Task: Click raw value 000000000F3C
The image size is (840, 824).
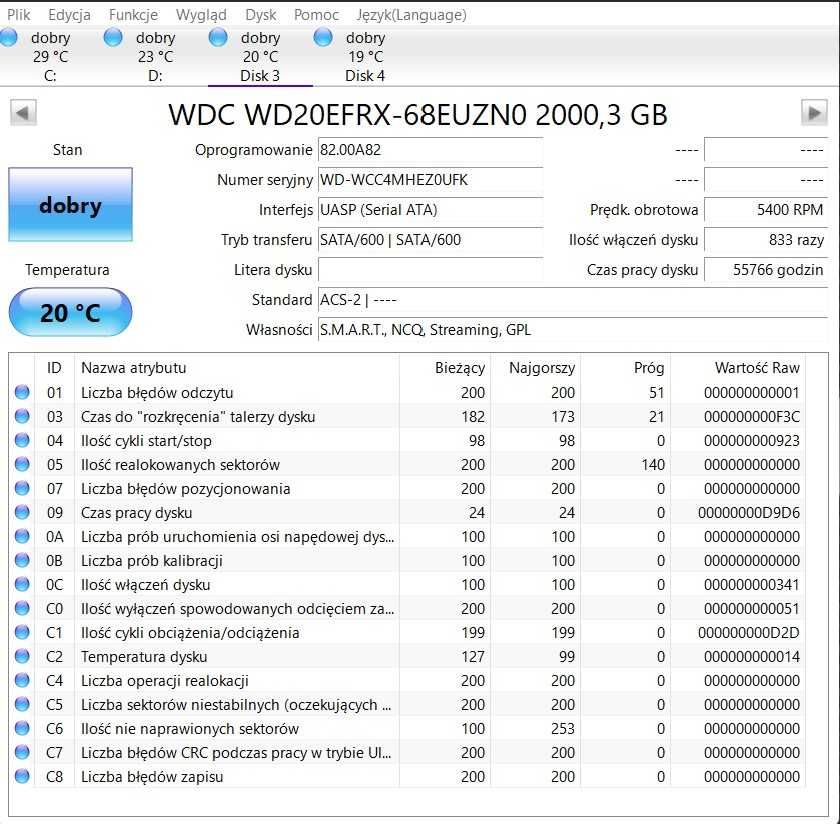Action: pos(752,417)
